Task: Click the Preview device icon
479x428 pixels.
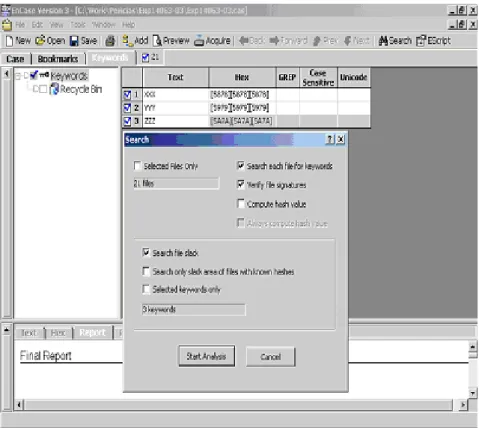Action: (x=157, y=41)
